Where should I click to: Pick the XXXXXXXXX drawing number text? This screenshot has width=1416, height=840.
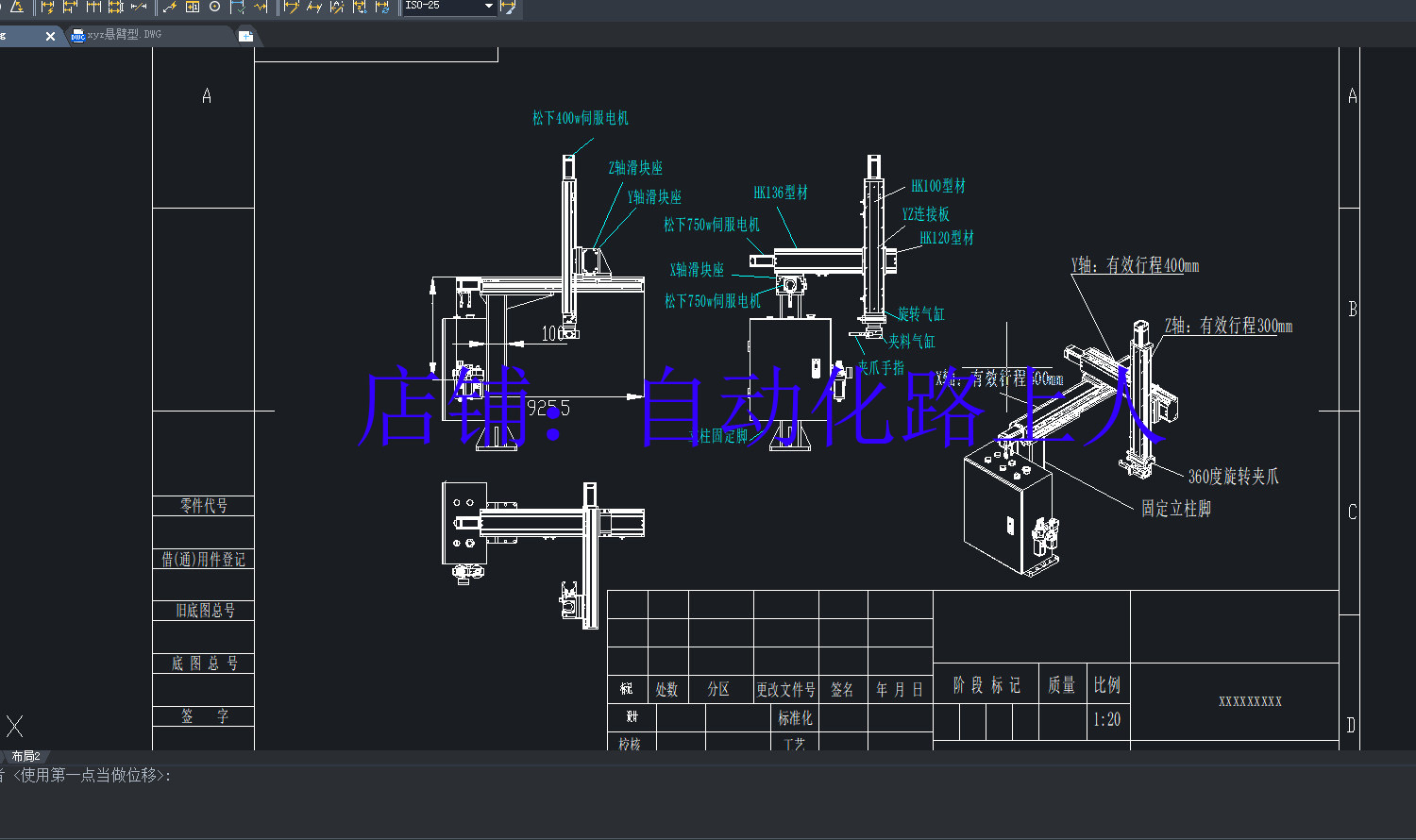point(1250,701)
